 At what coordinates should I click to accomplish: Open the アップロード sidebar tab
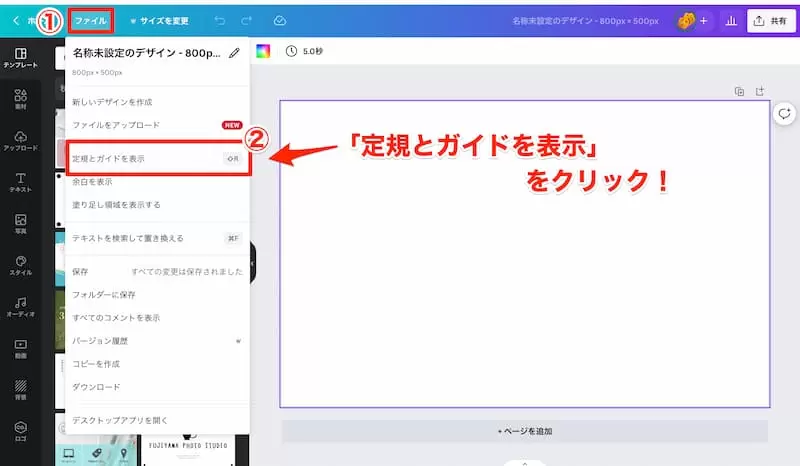click(x=20, y=141)
